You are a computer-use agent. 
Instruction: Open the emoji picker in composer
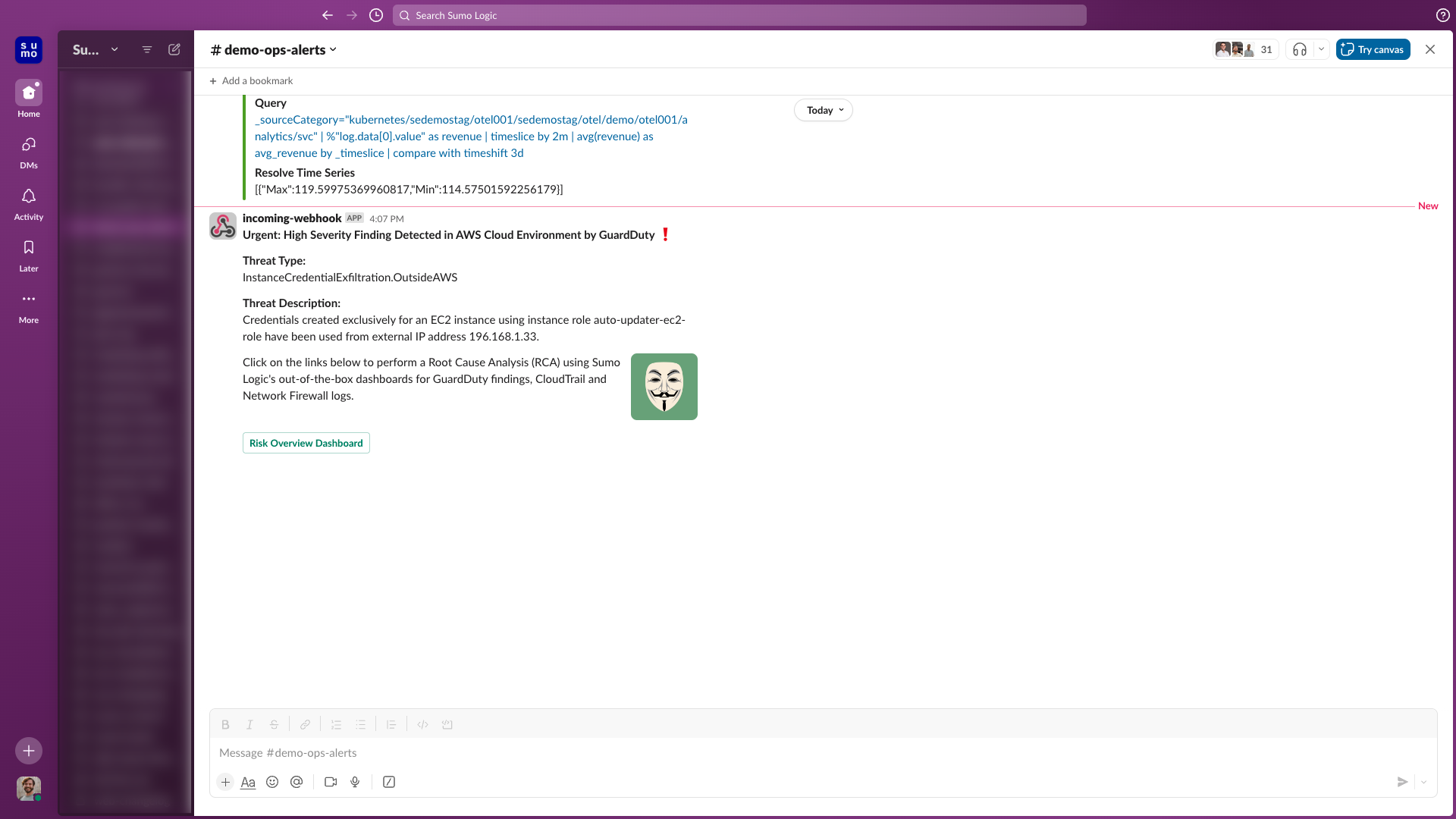tap(272, 782)
